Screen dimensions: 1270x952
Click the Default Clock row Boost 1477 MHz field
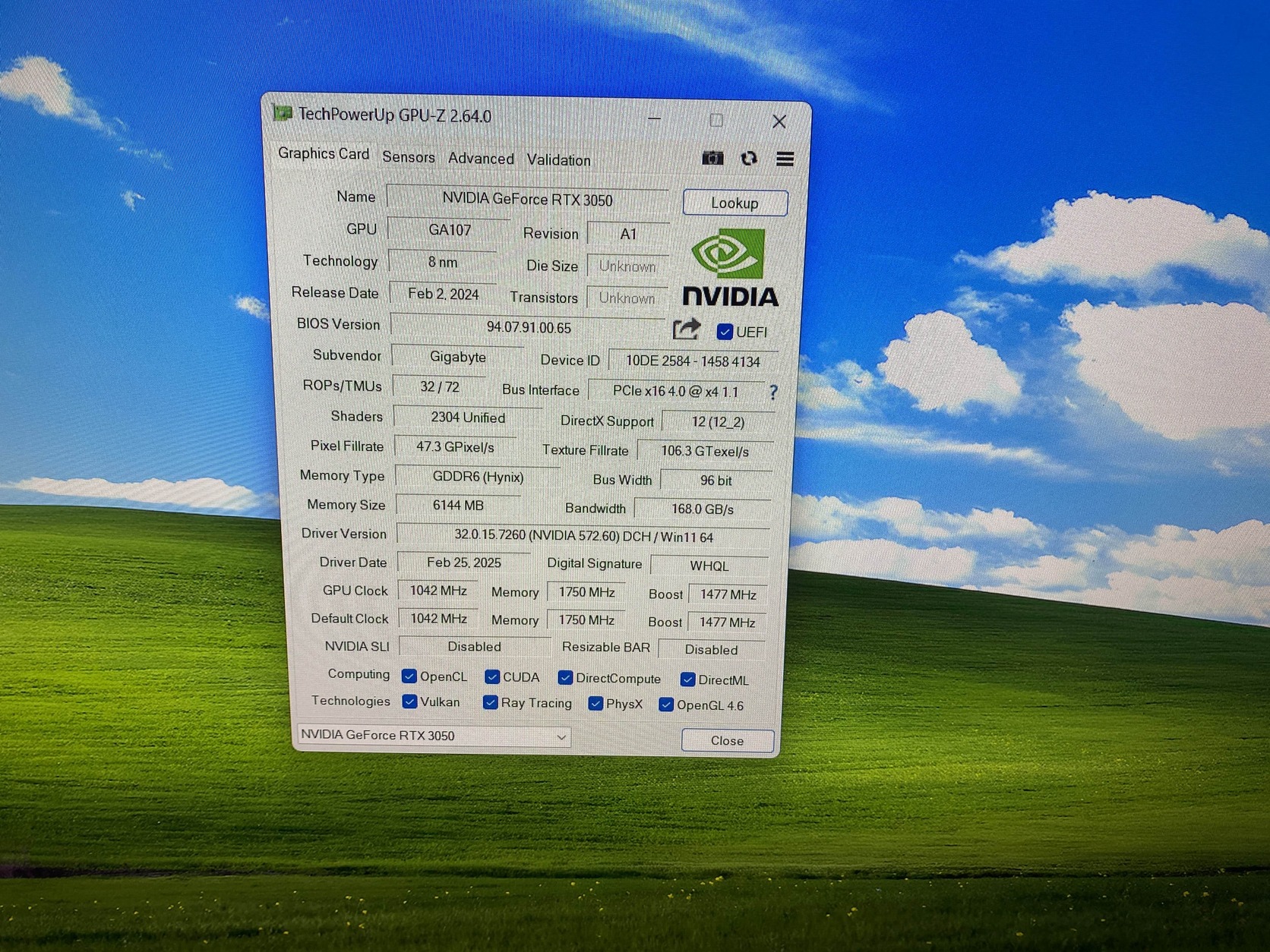(x=727, y=623)
